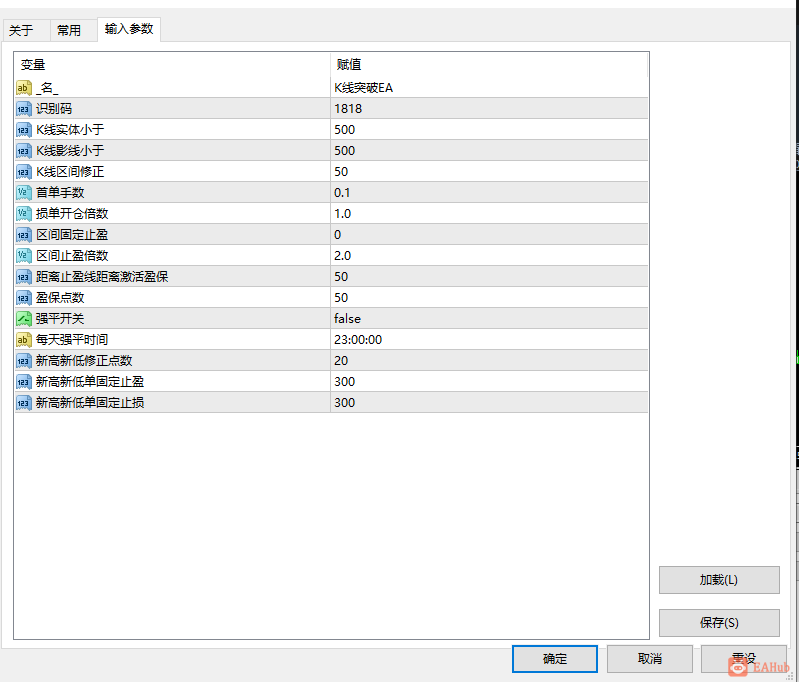Image resolution: width=799 pixels, height=682 pixels.
Task: Click the icon beside 距离止盈线距离激活盈保
Action: pyautogui.click(x=23, y=277)
